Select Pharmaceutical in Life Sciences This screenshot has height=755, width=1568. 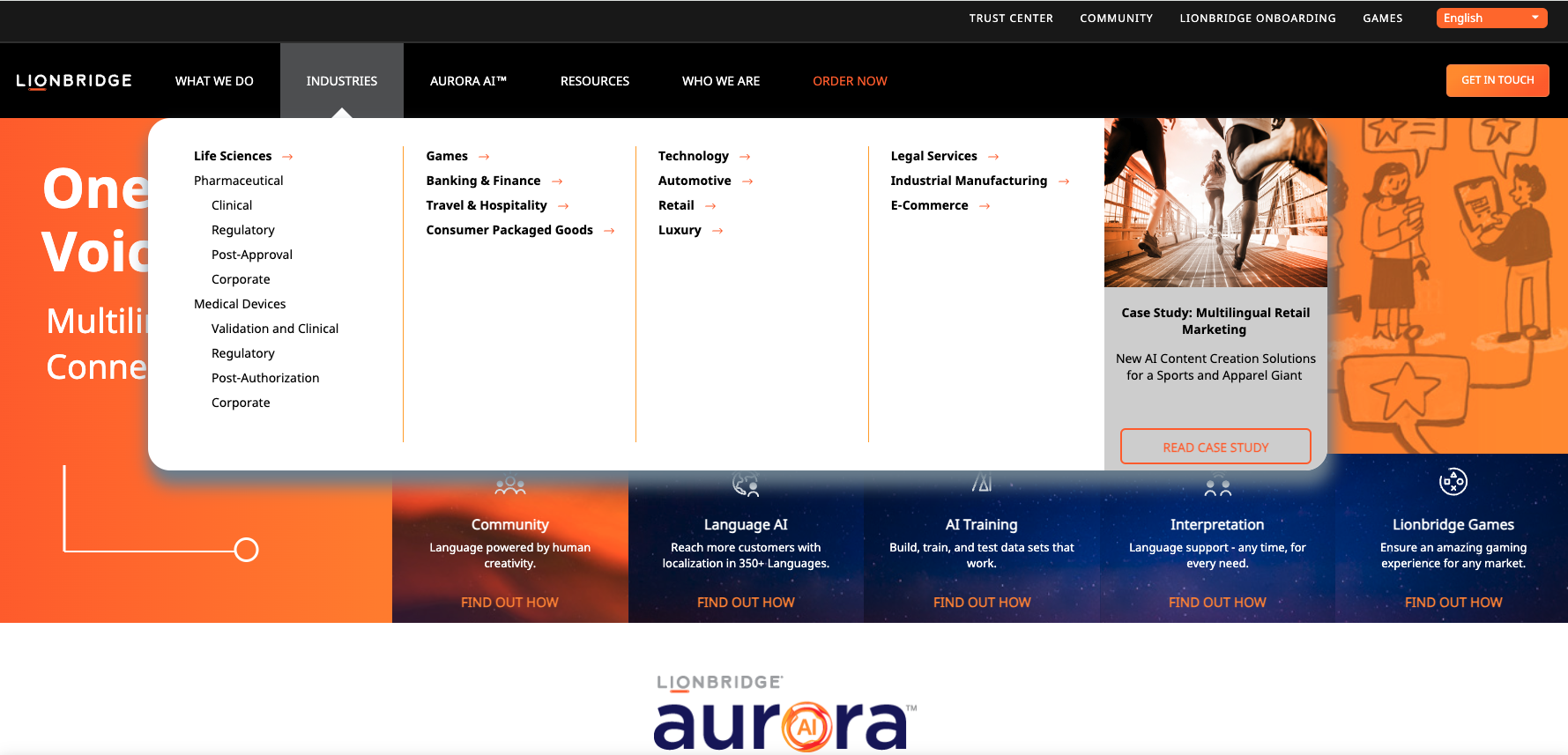[239, 181]
